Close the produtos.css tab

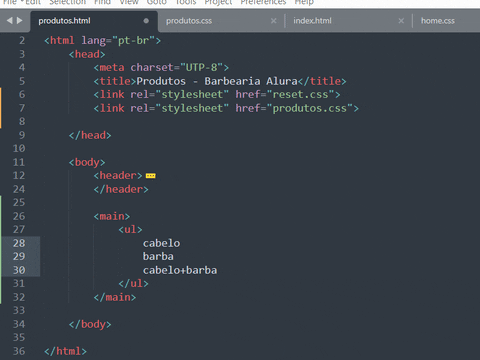pyautogui.click(x=273, y=21)
